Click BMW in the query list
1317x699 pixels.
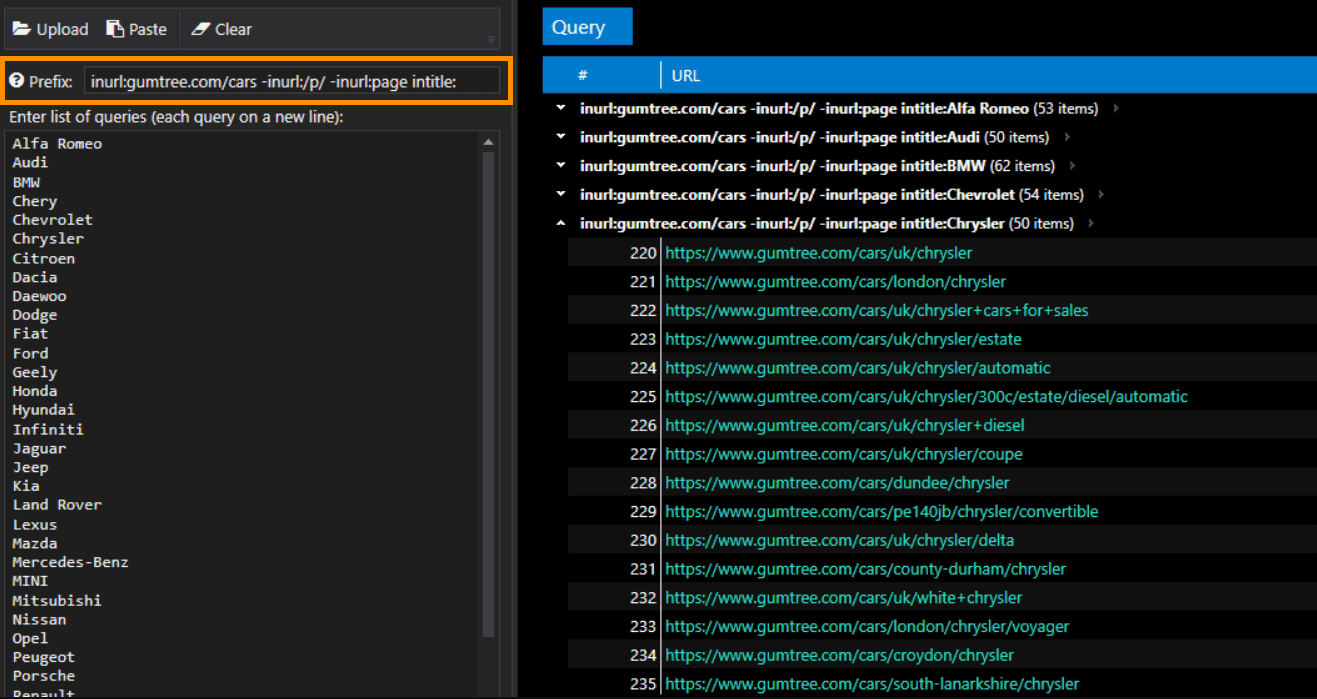[26, 182]
